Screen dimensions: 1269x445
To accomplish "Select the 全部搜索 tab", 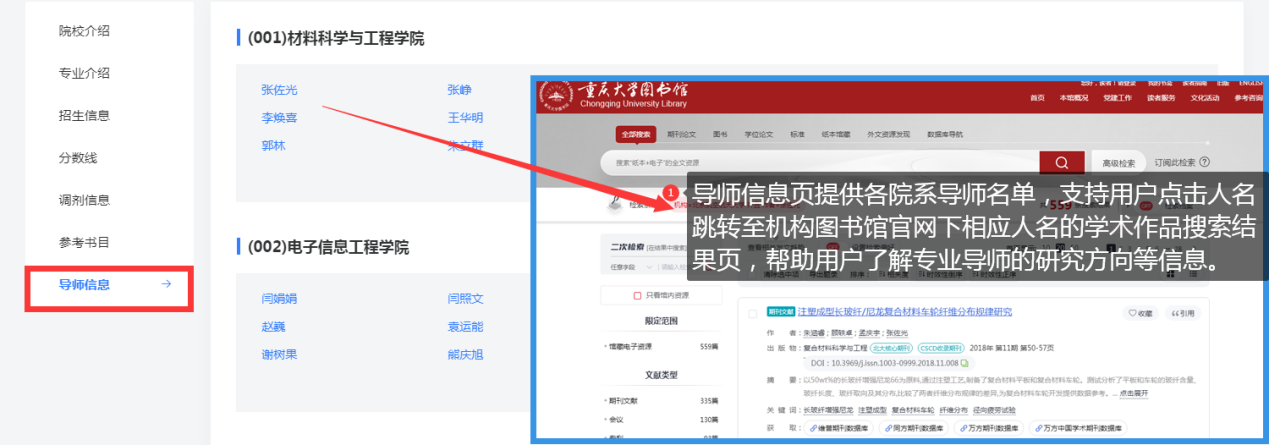I will click(636, 133).
